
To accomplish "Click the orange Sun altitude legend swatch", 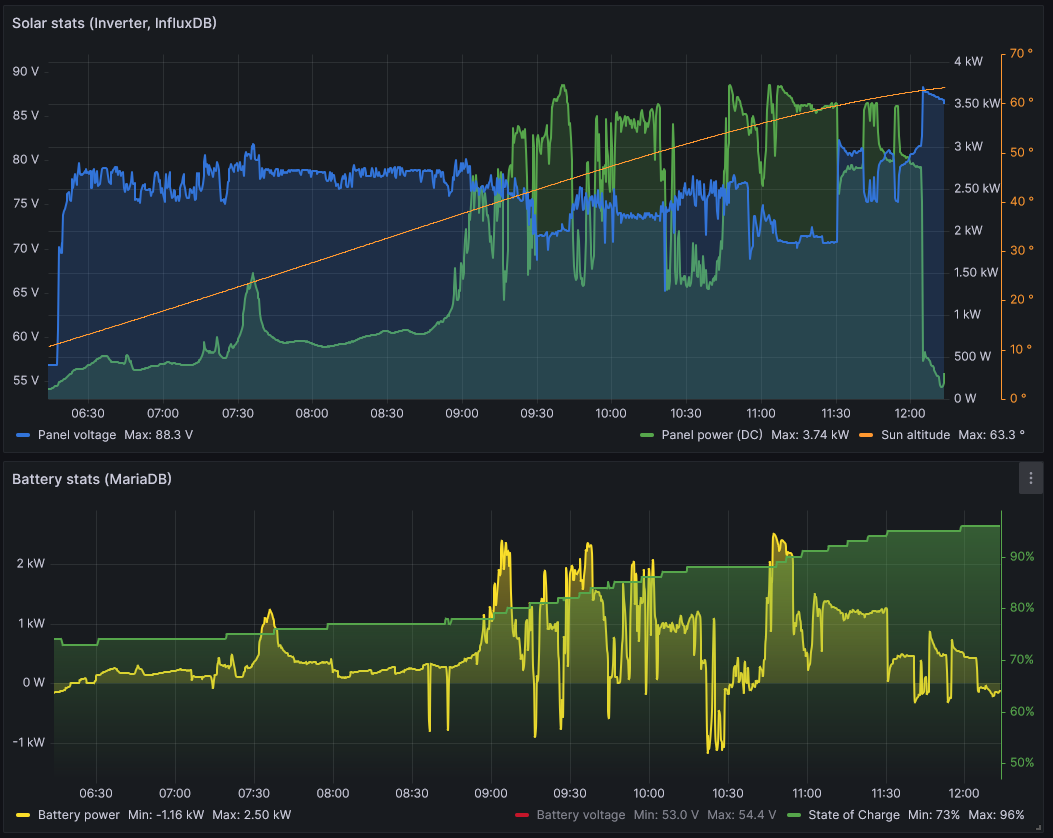I will (866, 435).
